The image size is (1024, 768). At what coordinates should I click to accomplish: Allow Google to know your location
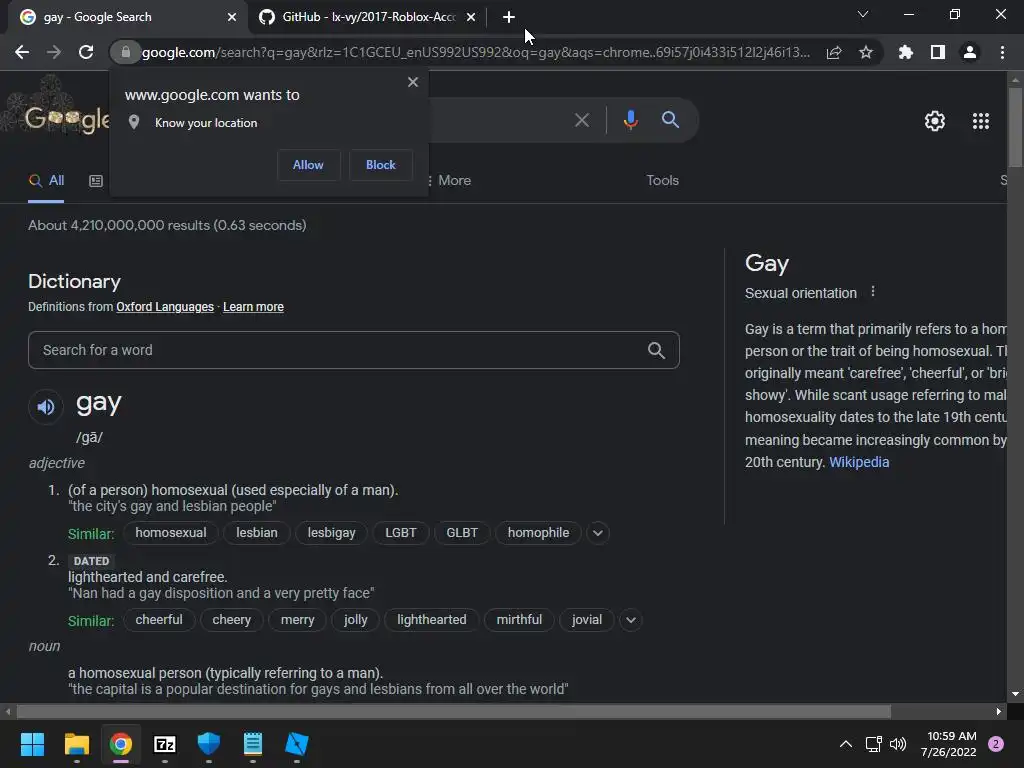[x=308, y=165]
